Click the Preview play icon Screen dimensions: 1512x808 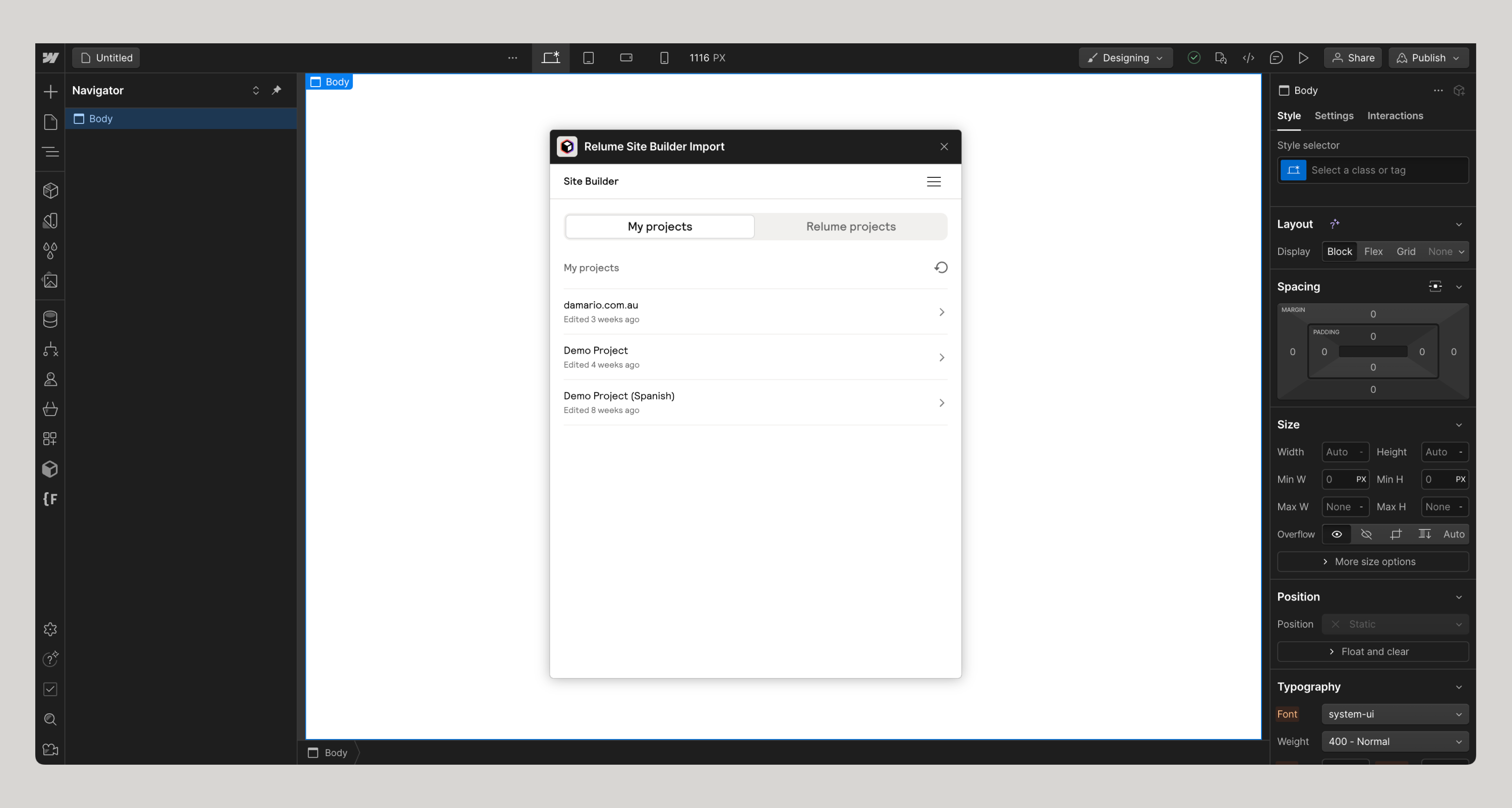[1303, 57]
